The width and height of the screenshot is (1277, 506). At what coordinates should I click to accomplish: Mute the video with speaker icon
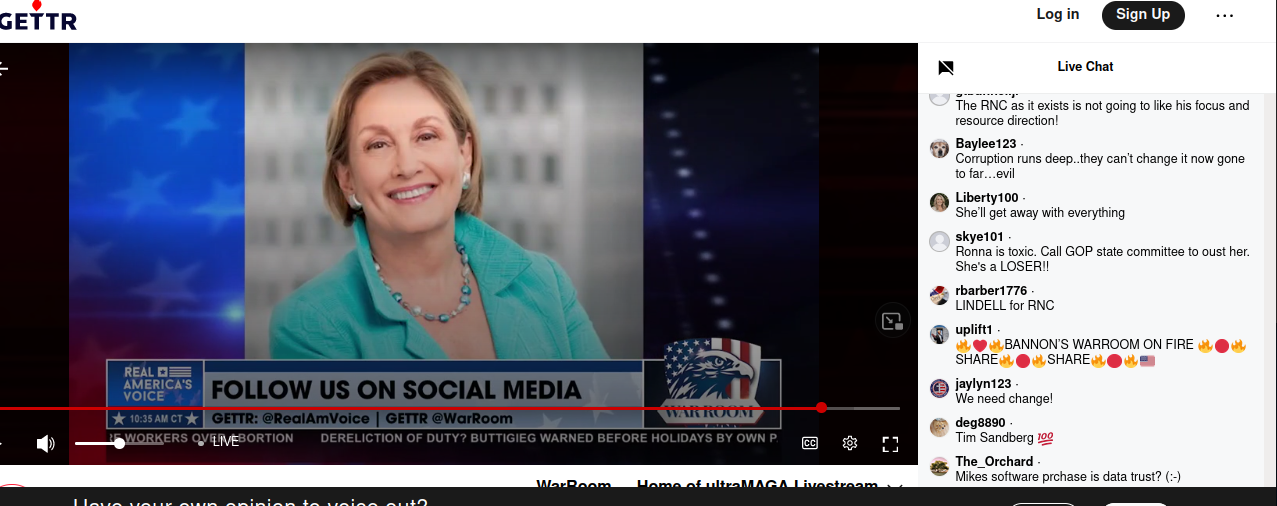[x=45, y=443]
